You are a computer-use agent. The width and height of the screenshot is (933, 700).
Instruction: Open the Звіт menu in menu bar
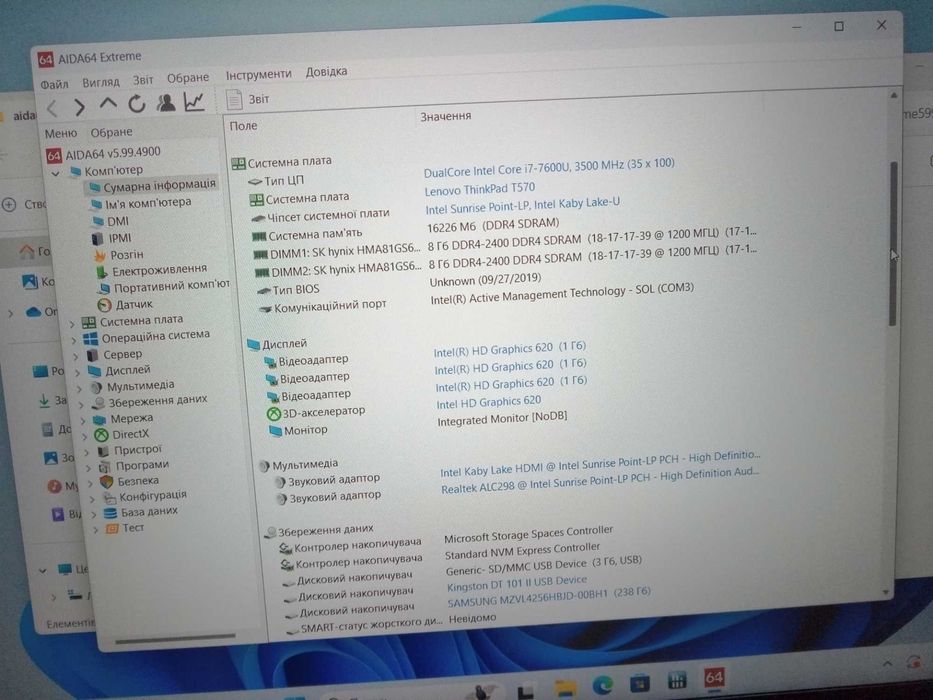click(x=143, y=80)
